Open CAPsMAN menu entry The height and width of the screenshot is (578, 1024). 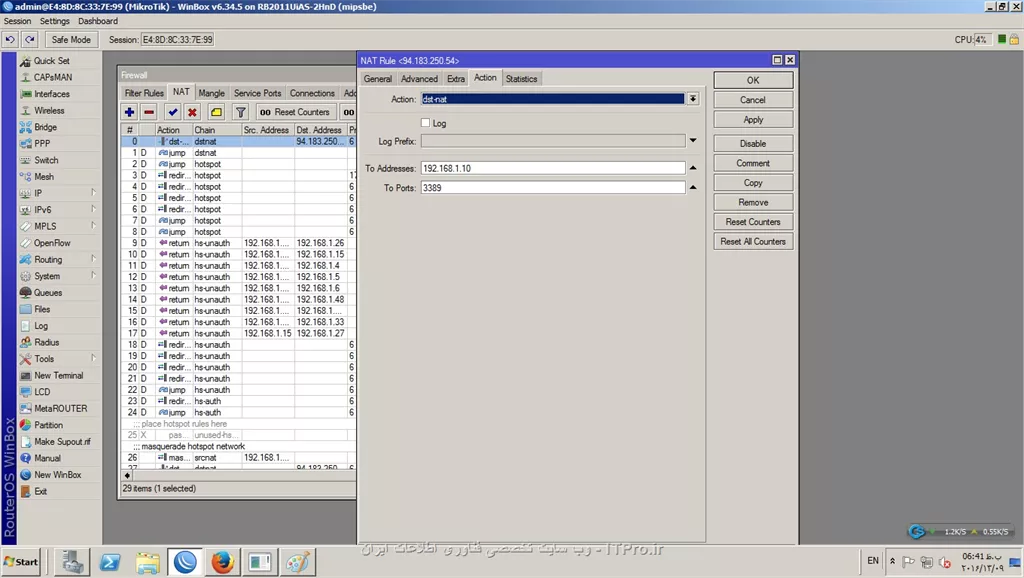click(x=52, y=77)
